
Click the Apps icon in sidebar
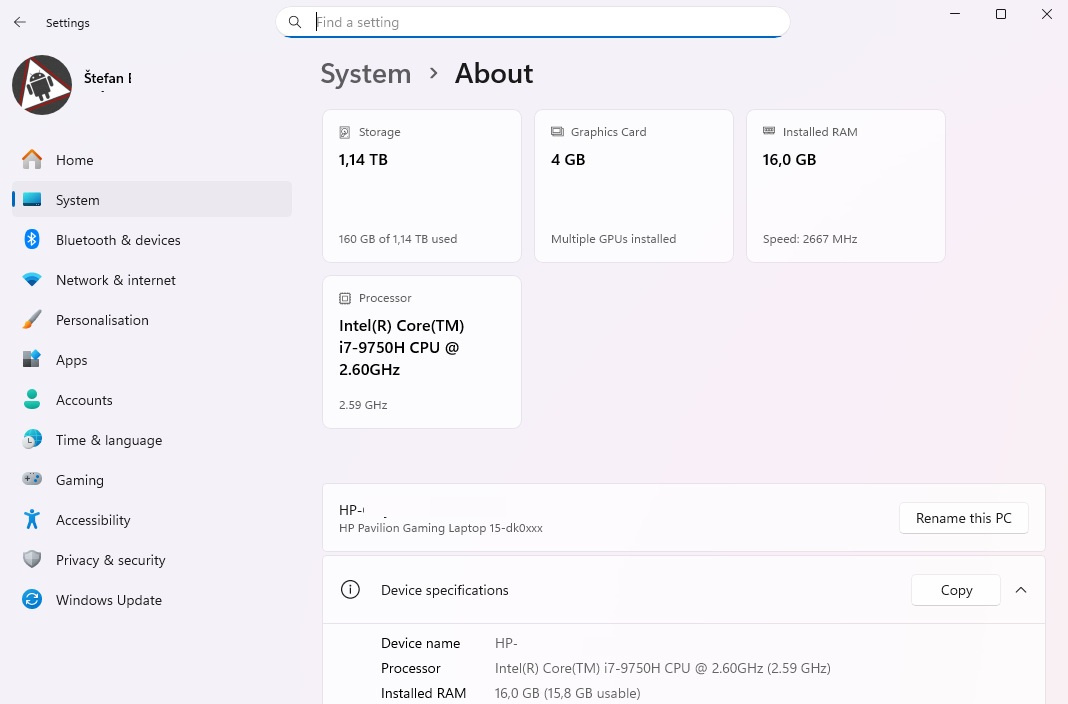tap(32, 359)
